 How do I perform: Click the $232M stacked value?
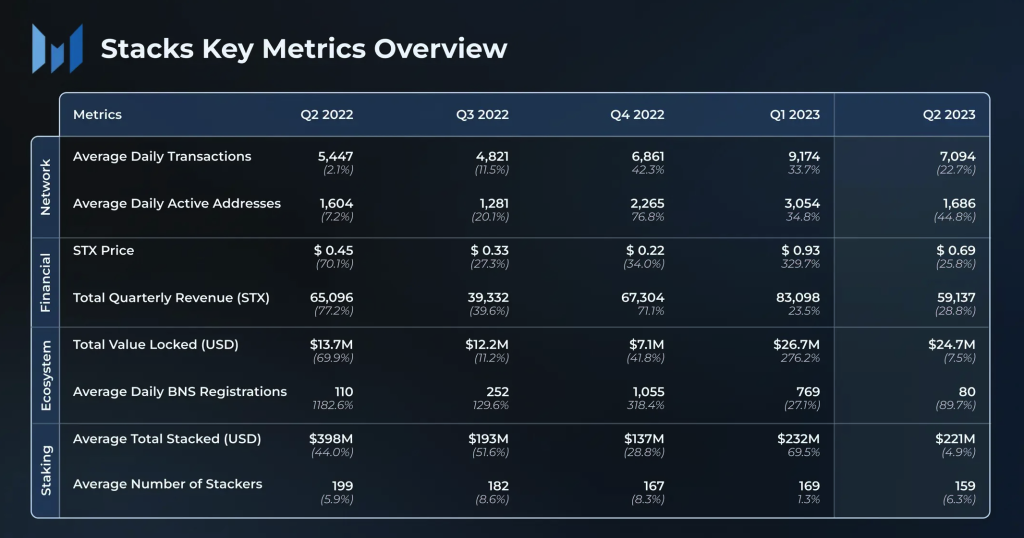click(798, 439)
